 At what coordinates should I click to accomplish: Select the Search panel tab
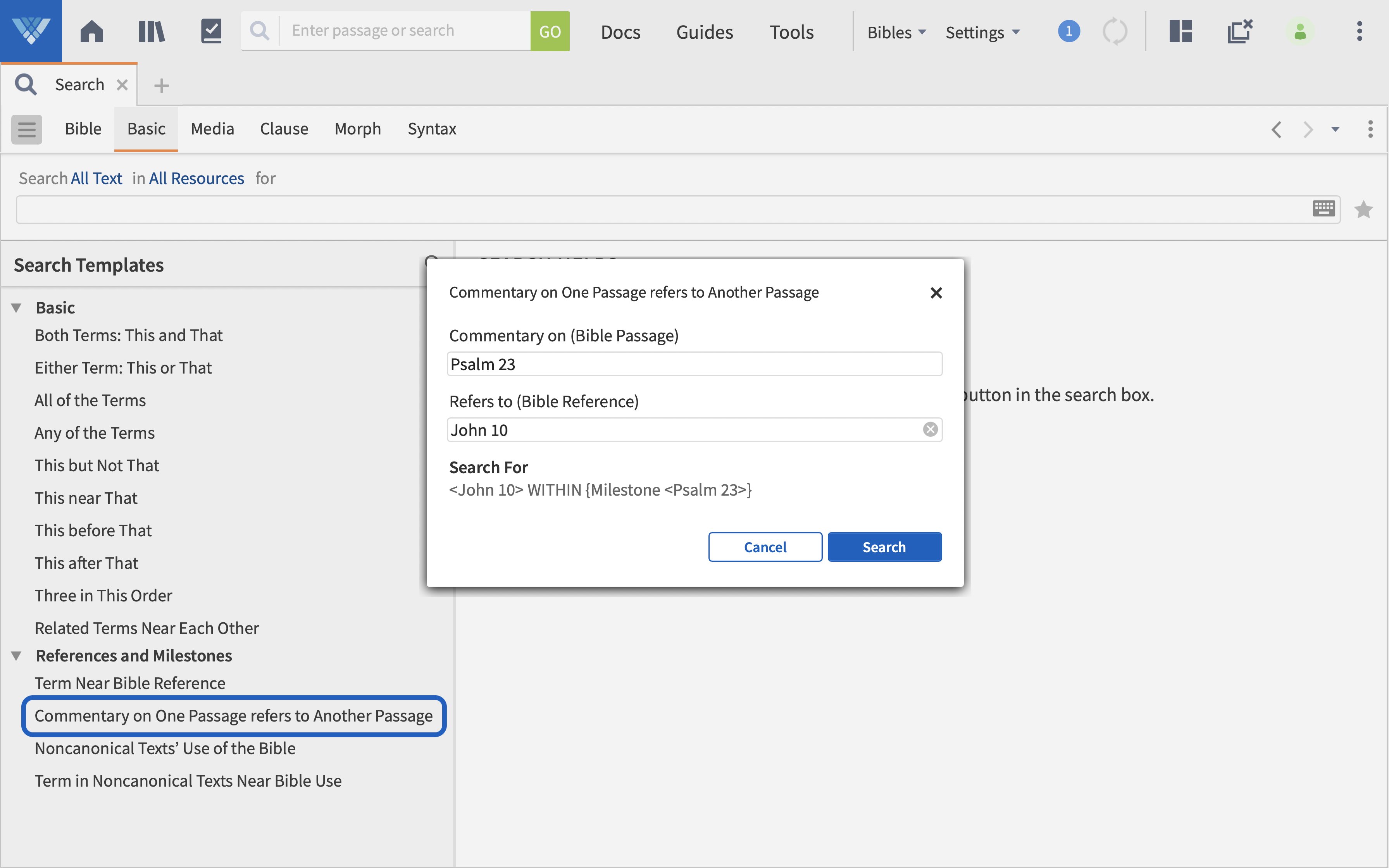[69, 85]
